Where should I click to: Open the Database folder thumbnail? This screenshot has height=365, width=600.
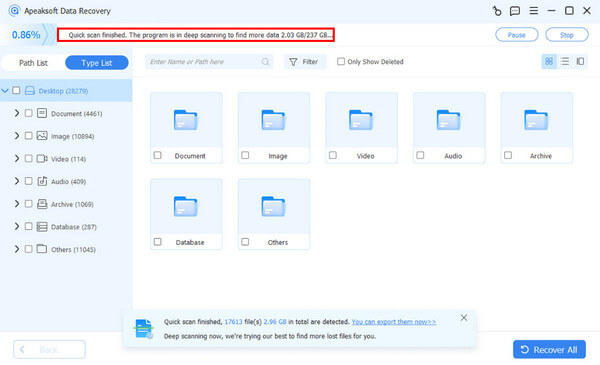[x=186, y=207]
